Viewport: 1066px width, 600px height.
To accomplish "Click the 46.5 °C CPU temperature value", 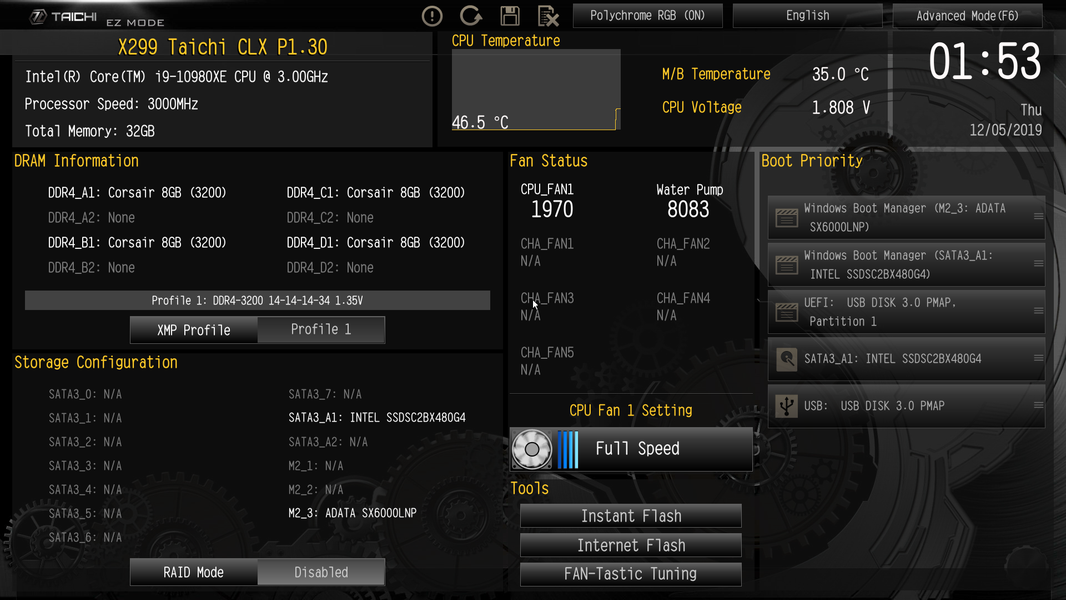I will 480,122.
